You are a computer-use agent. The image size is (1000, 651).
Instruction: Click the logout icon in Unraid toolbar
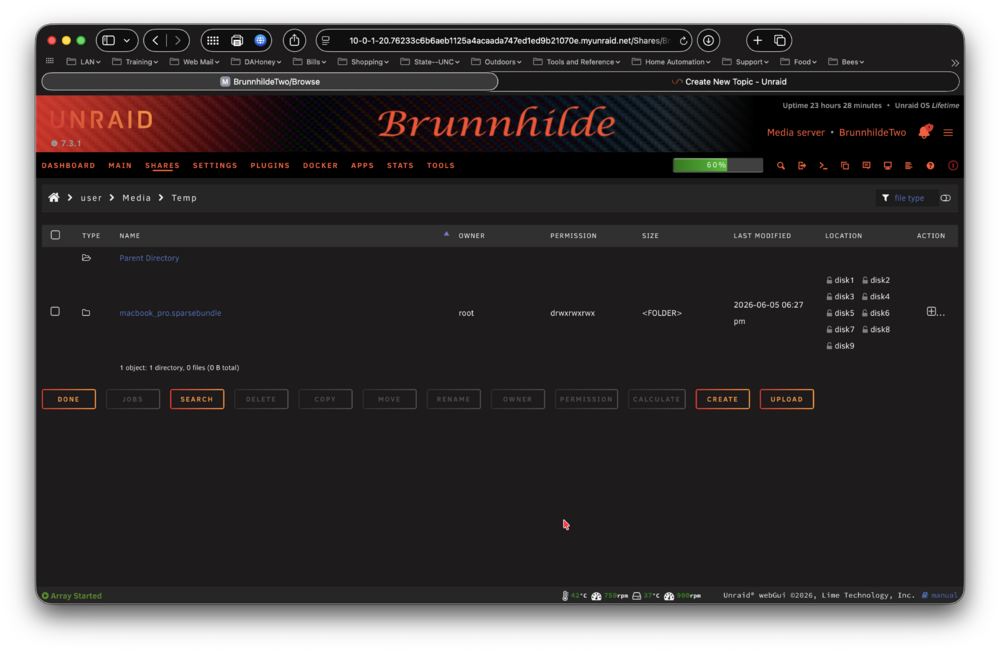[802, 166]
